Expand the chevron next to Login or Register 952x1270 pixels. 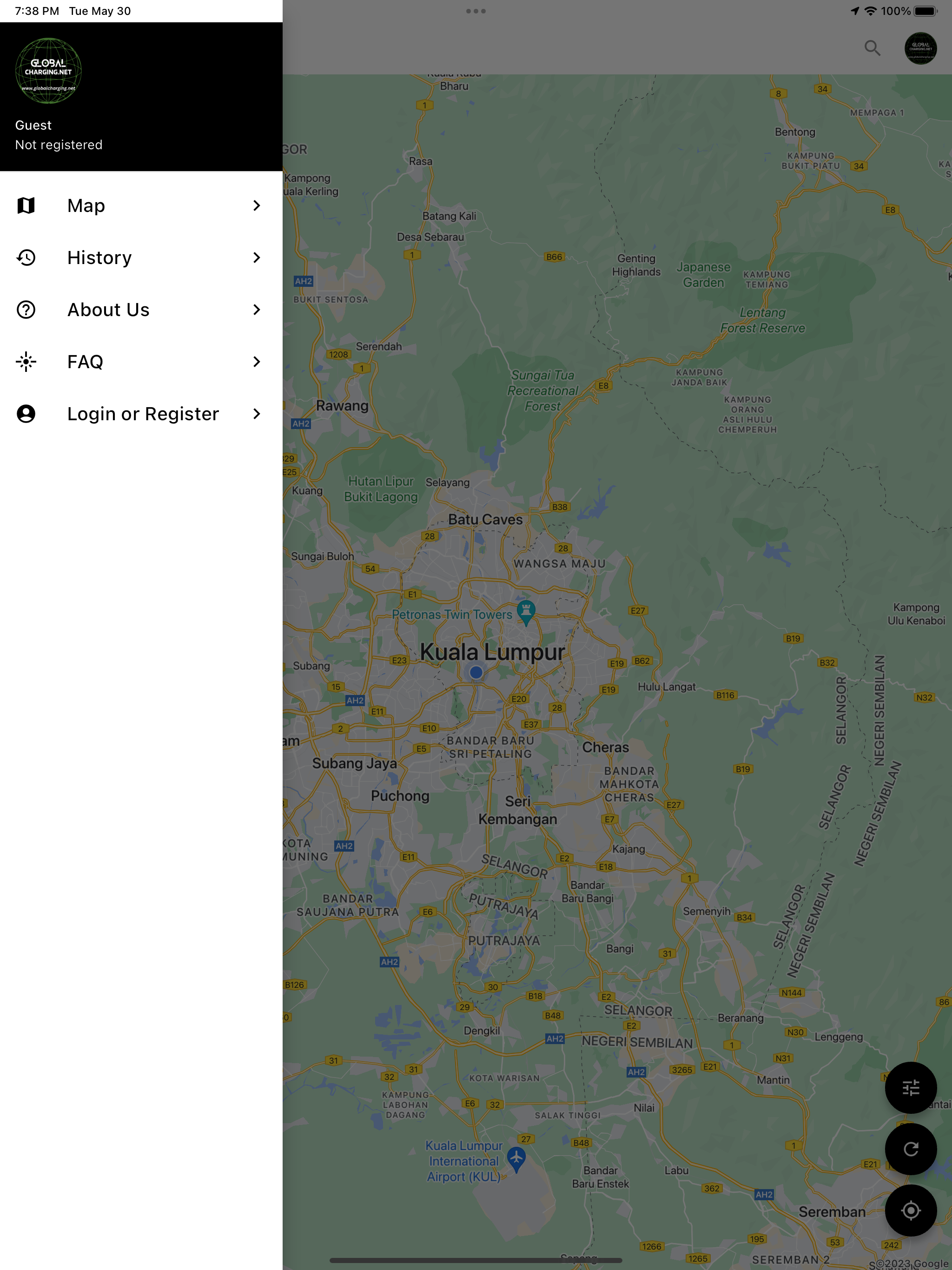257,414
